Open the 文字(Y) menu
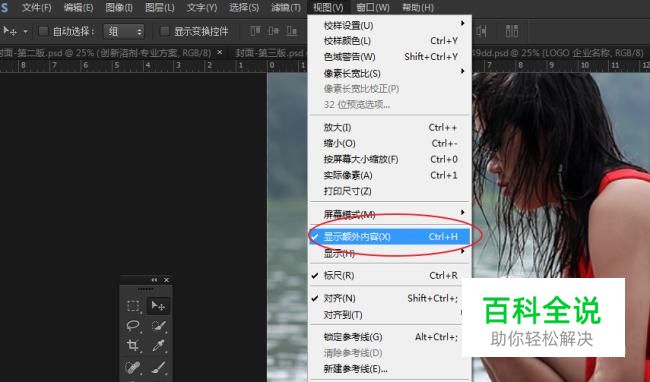650x382 pixels. (202, 7)
